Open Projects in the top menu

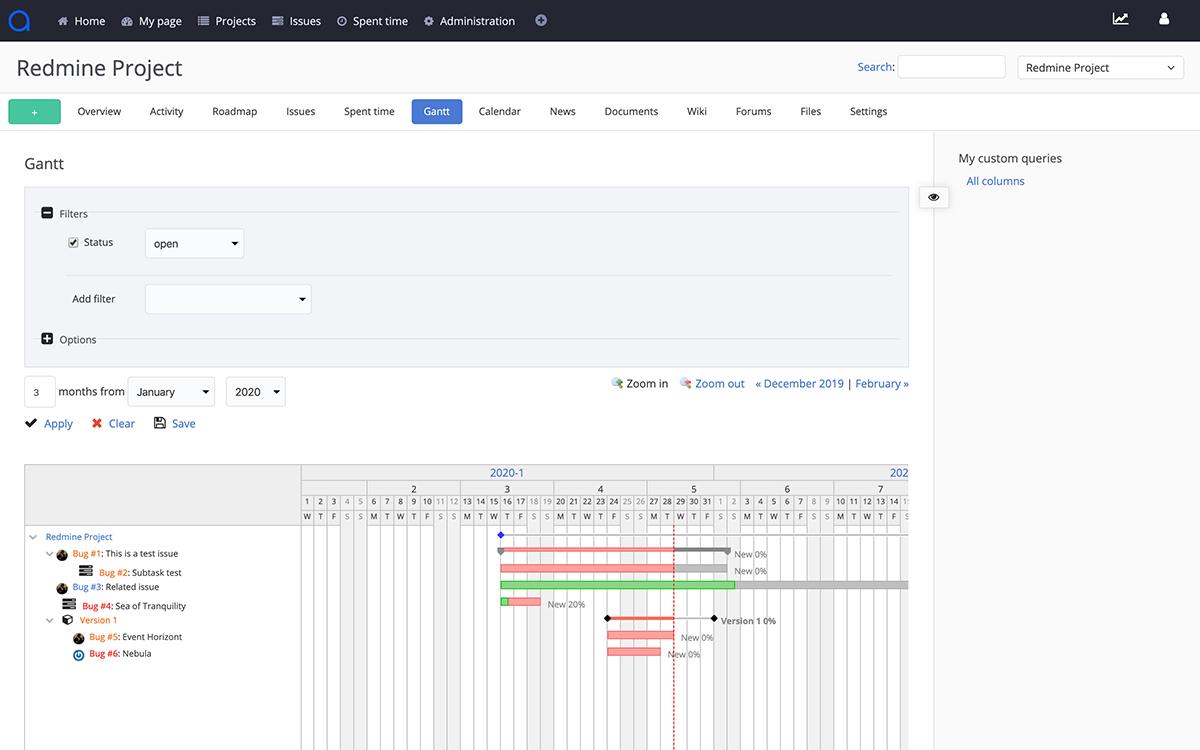(227, 21)
